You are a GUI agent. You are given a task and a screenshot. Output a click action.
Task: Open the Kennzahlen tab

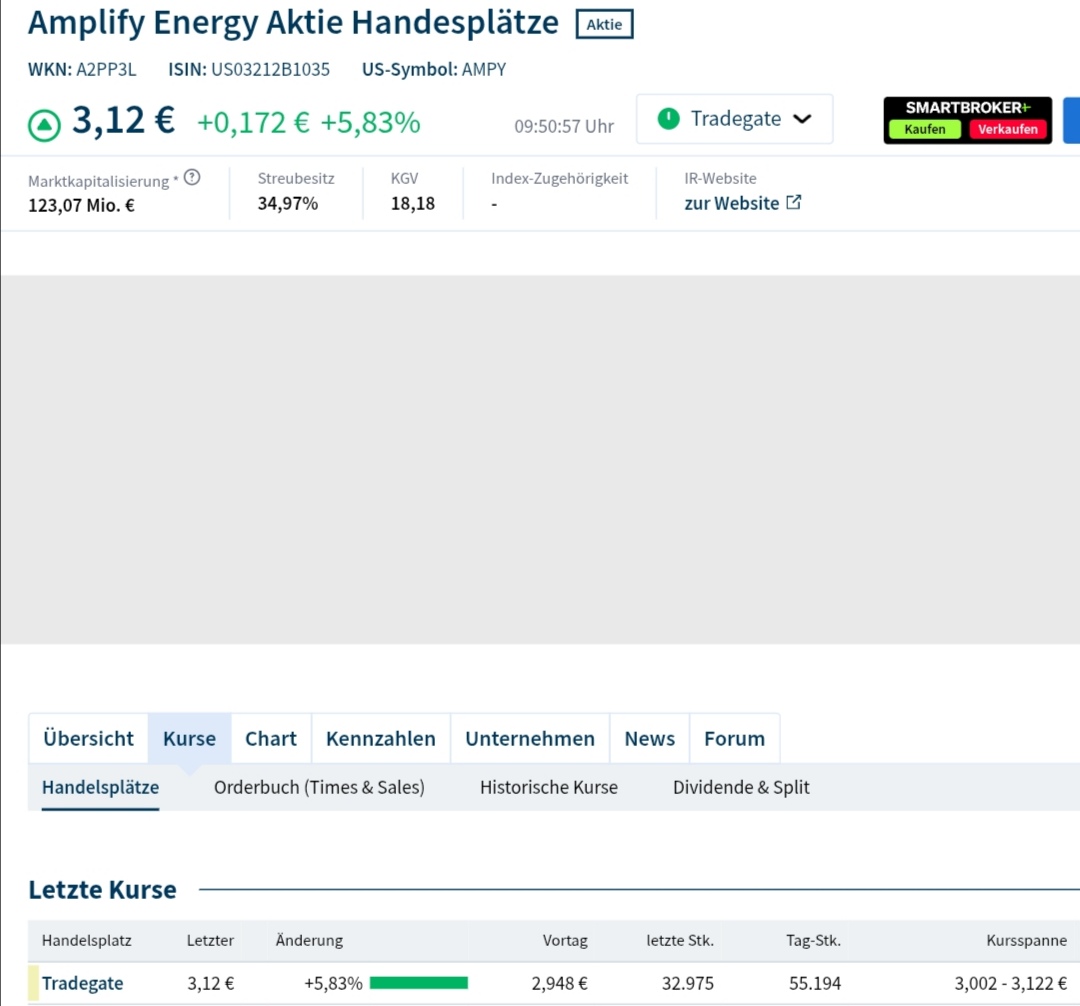point(381,739)
